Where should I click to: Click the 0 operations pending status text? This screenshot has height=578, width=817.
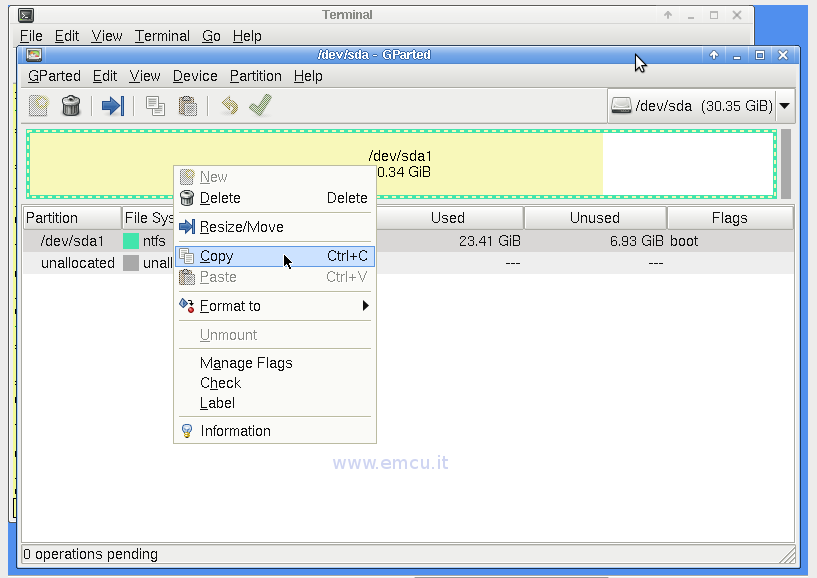[x=91, y=554]
